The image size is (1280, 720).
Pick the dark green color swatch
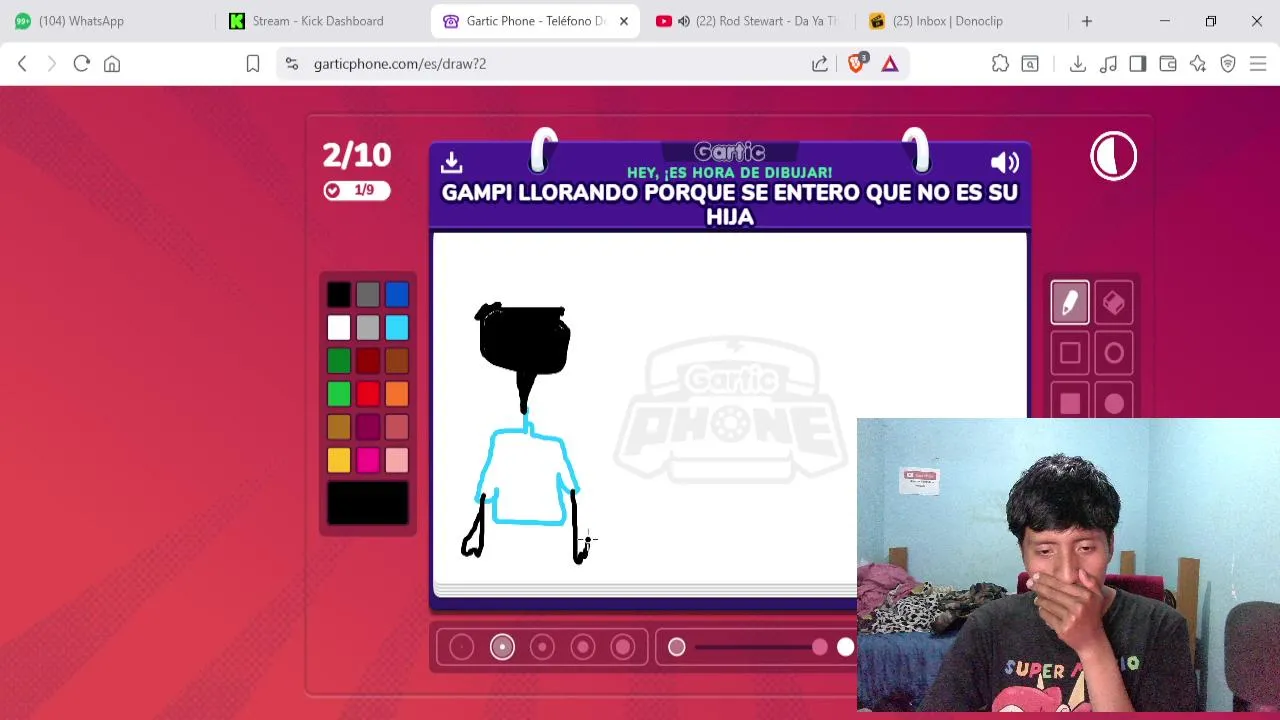tap(338, 360)
